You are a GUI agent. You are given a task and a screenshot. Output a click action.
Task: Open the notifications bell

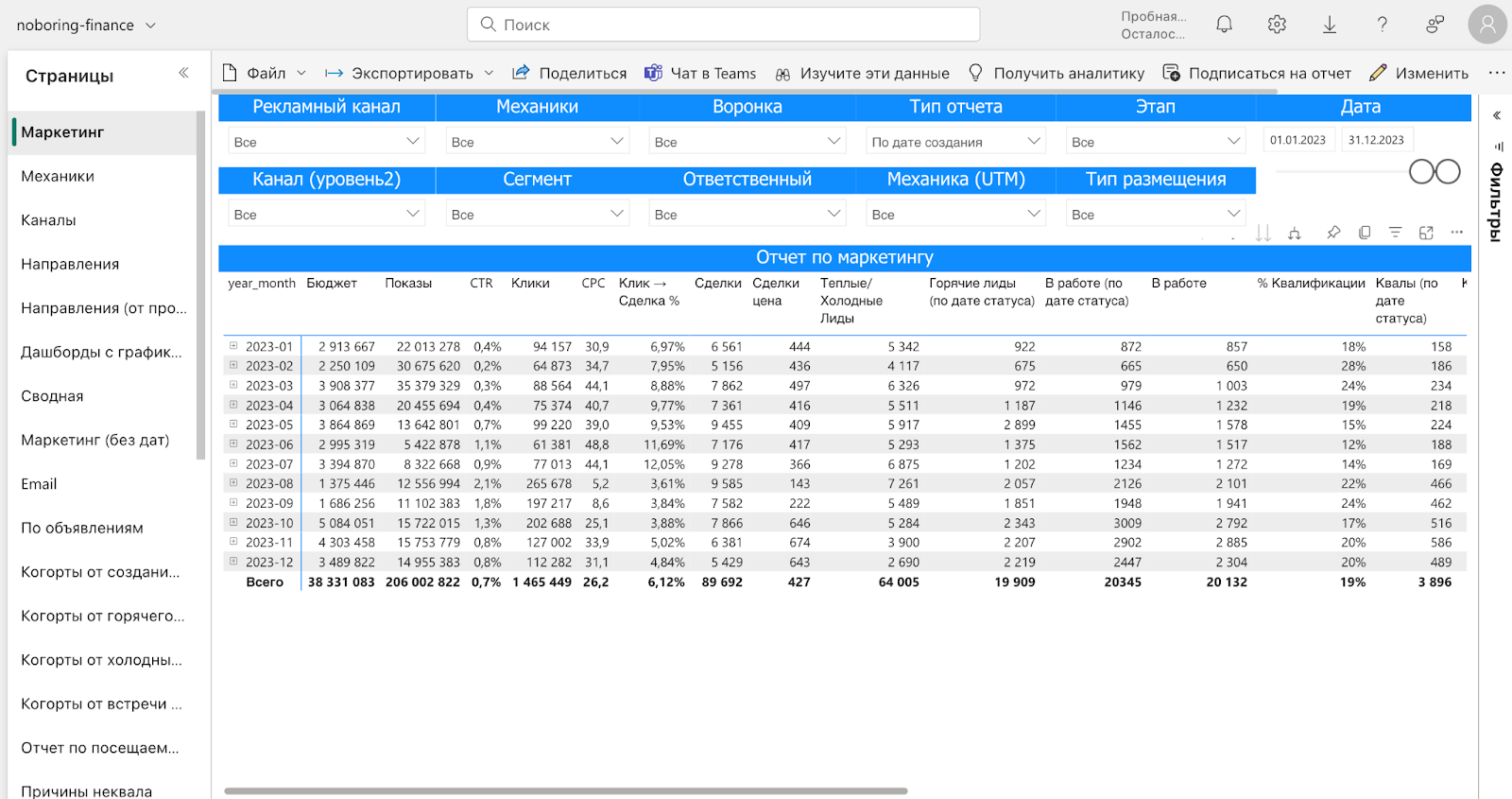(x=1224, y=25)
